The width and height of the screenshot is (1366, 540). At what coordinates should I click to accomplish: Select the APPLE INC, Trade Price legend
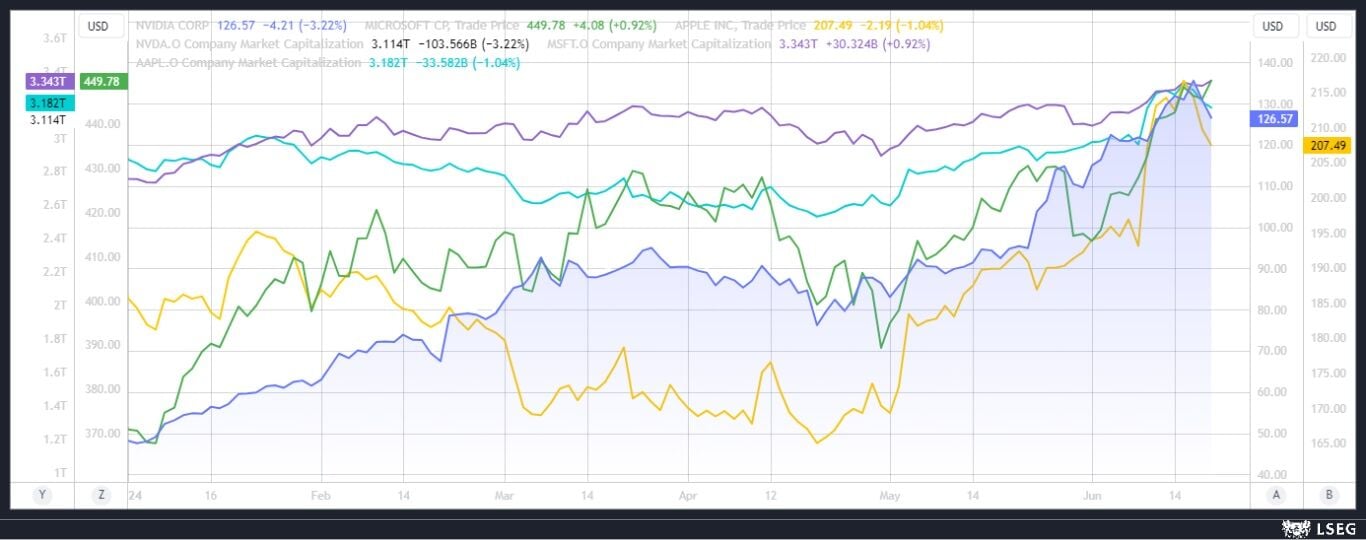pos(739,25)
